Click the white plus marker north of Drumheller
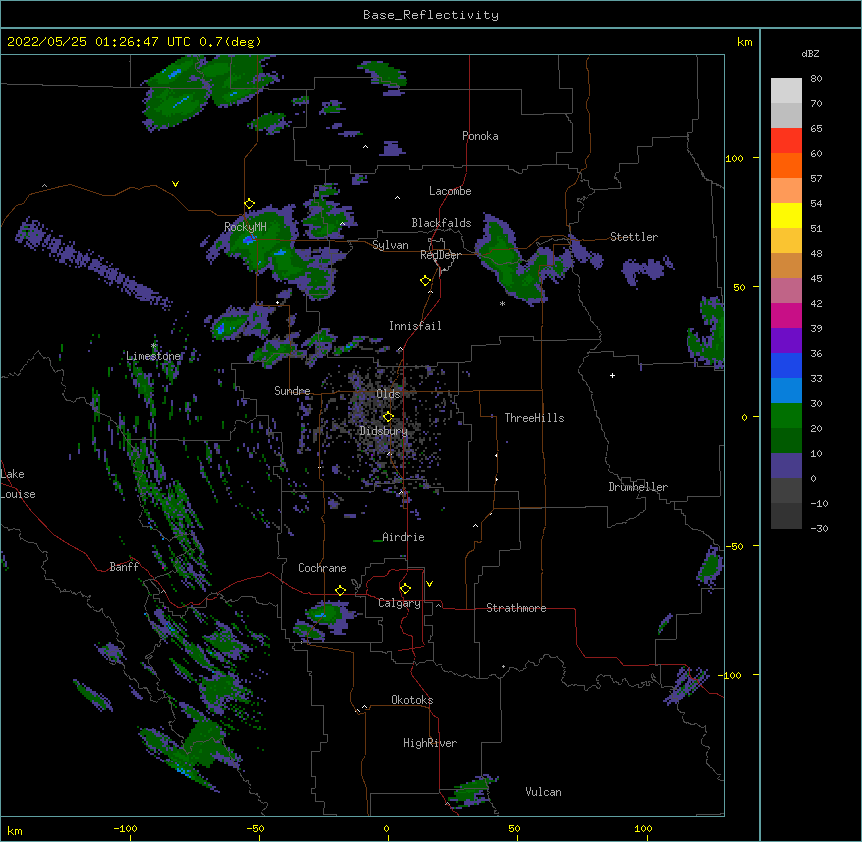The width and height of the screenshot is (862, 842). 612,375
